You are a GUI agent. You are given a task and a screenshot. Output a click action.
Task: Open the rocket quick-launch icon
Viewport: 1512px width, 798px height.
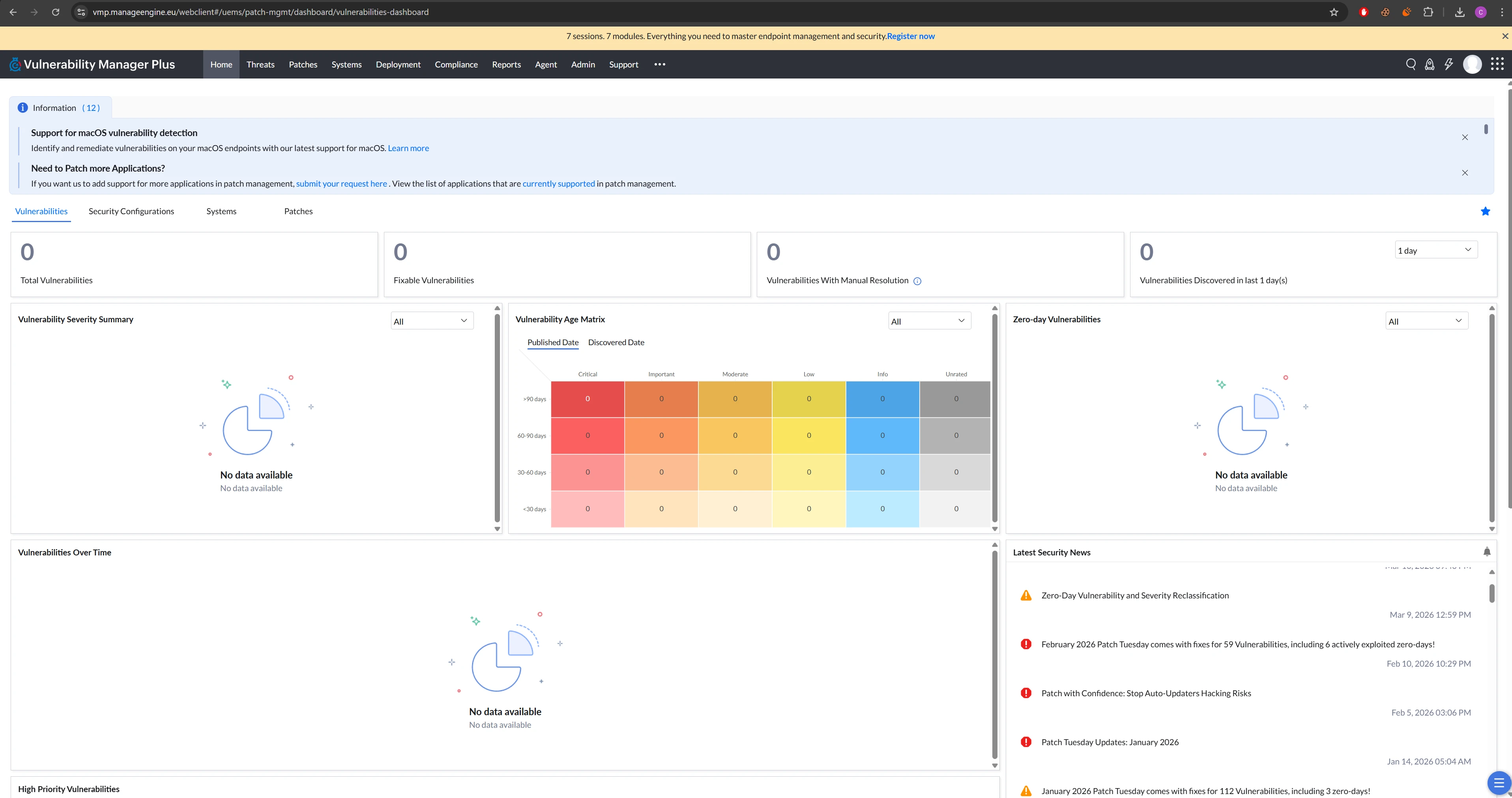click(1430, 65)
